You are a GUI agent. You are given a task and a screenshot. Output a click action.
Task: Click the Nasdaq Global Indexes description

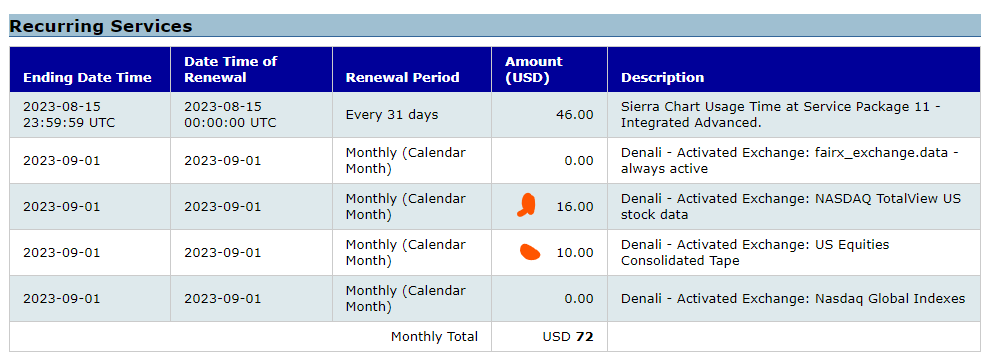793,298
